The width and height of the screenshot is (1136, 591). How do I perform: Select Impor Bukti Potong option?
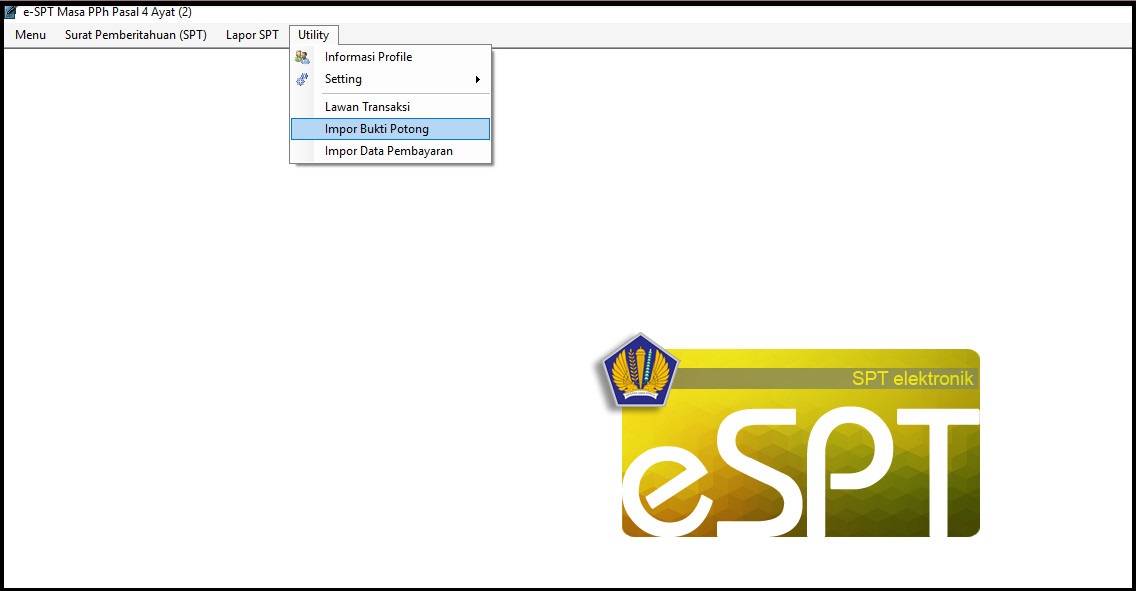point(390,129)
